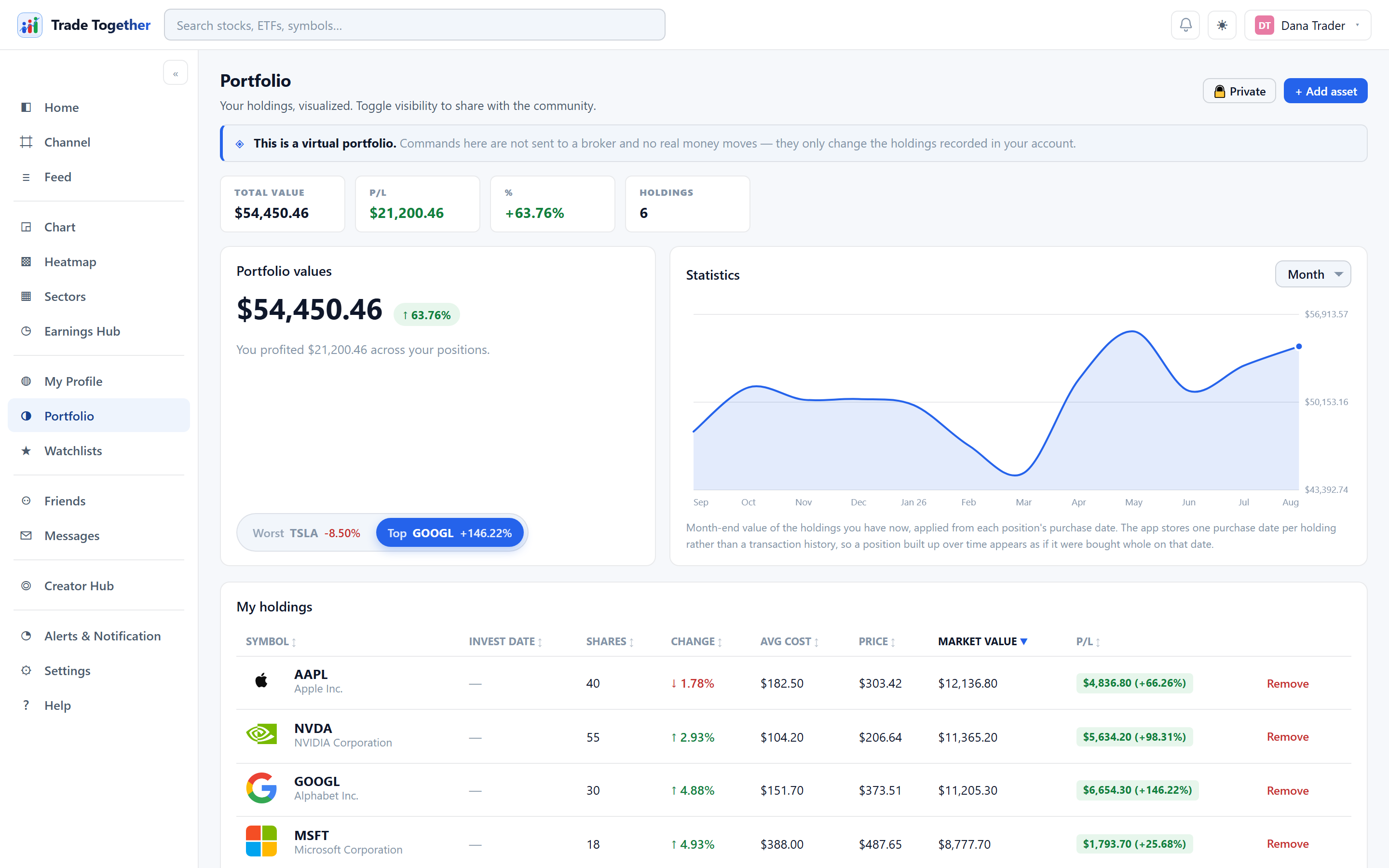The image size is (1389, 868).
Task: Click the Heatmap grid icon
Action: pos(26,262)
